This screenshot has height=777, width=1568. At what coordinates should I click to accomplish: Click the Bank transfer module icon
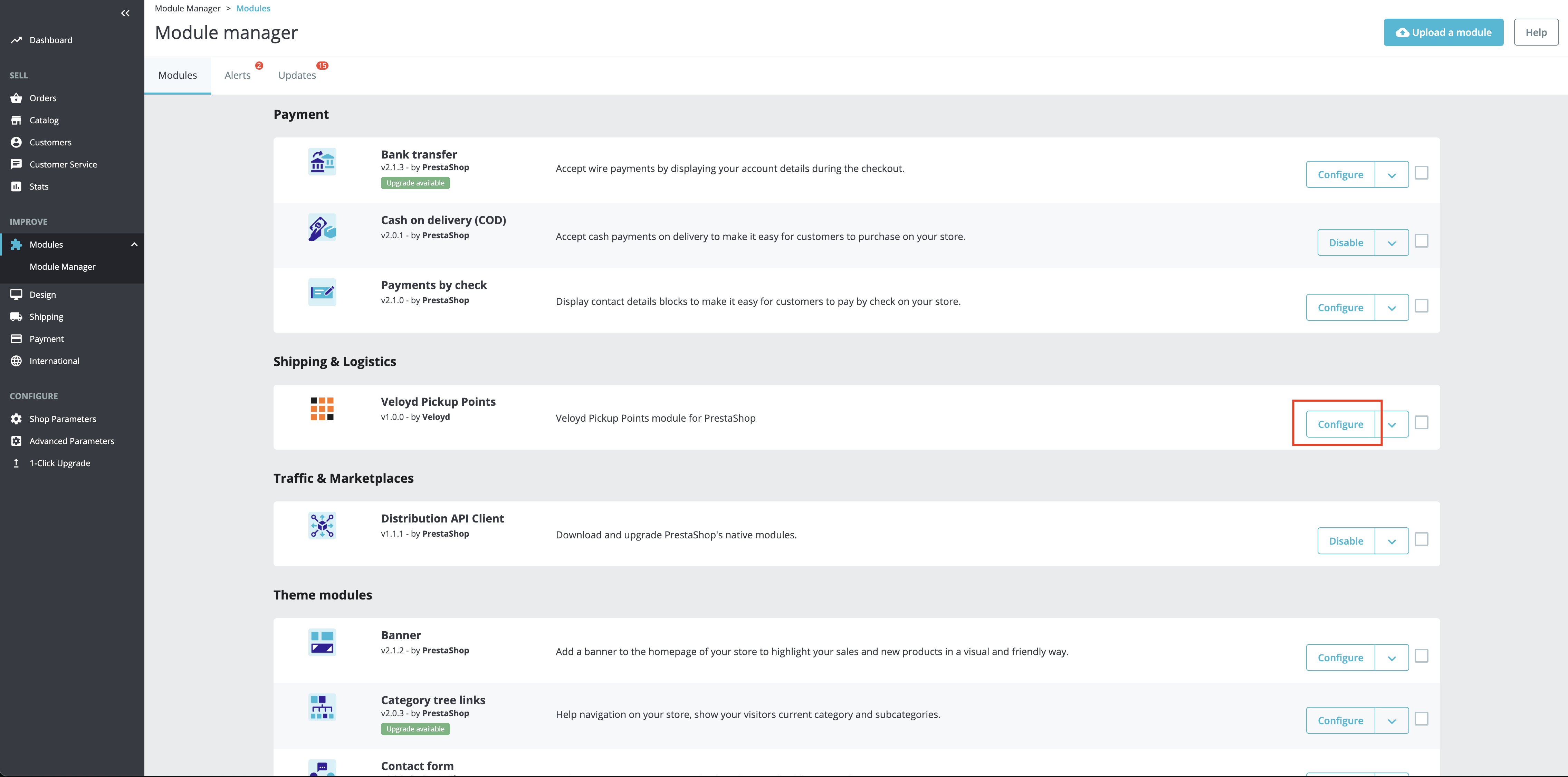coord(322,162)
